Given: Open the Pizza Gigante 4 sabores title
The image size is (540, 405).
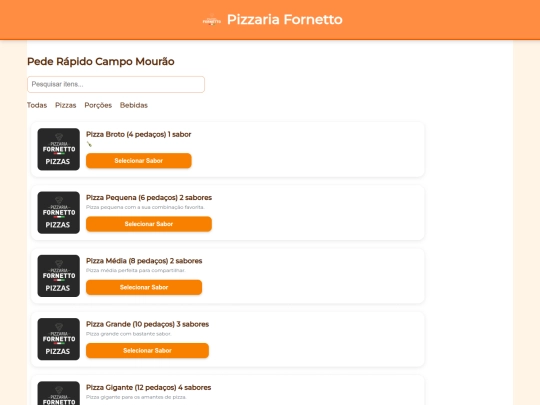Looking at the screenshot, I should (x=148, y=388).
